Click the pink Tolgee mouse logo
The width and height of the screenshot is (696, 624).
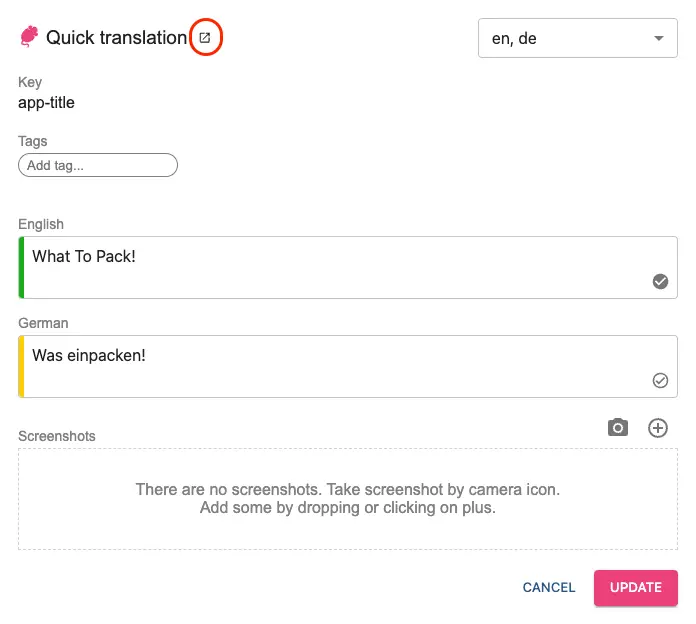(x=29, y=38)
